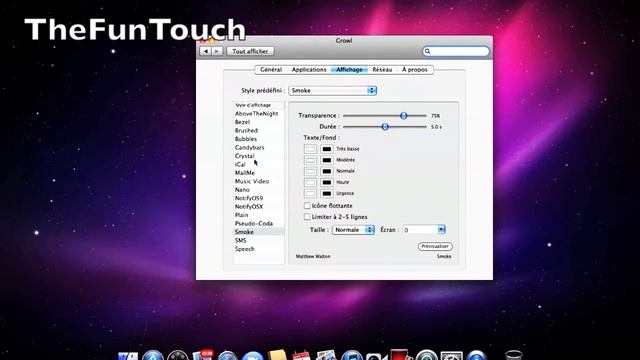Click the Prévisualiser button
This screenshot has width=640, height=360.
click(x=435, y=246)
